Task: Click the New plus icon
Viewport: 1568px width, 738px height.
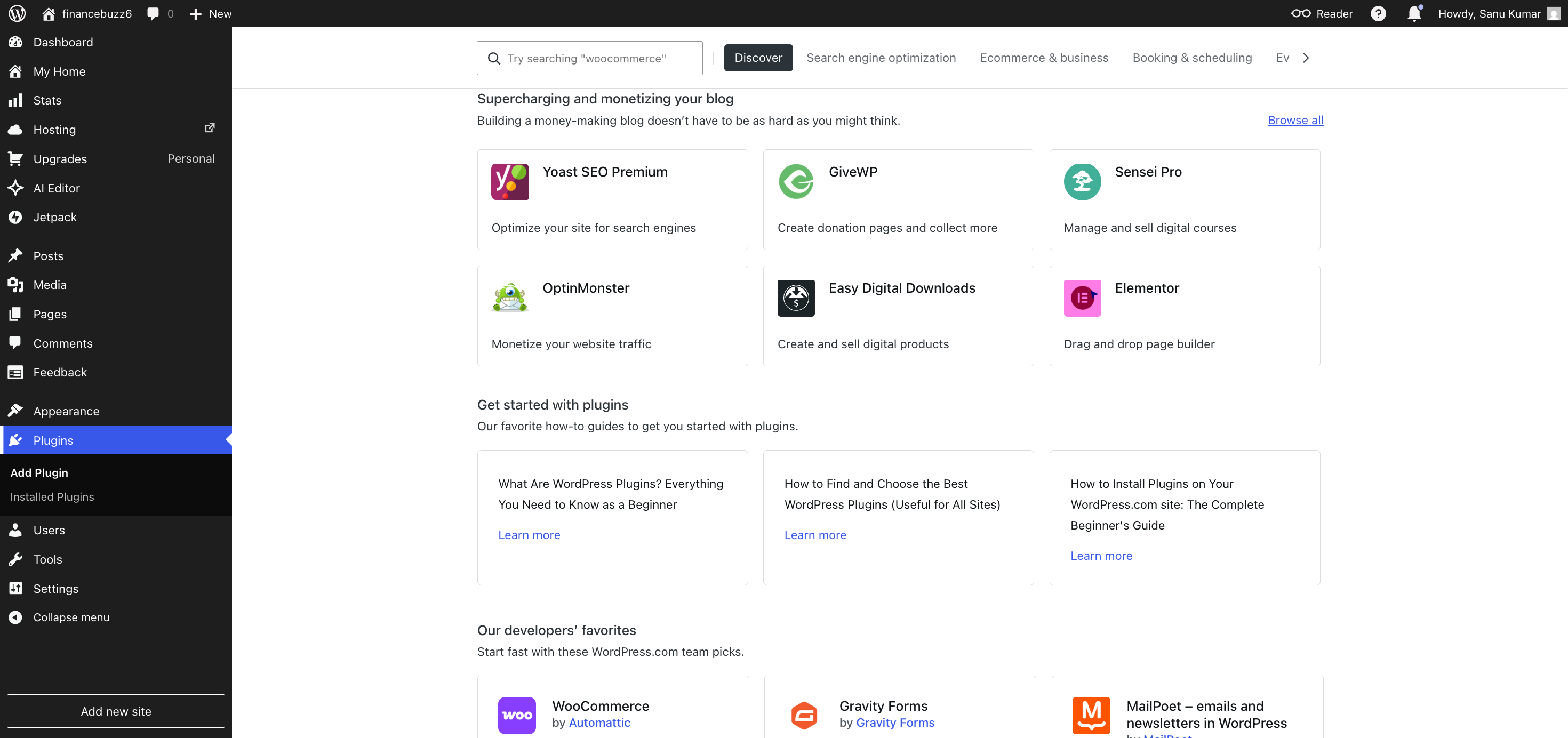Action: click(195, 13)
